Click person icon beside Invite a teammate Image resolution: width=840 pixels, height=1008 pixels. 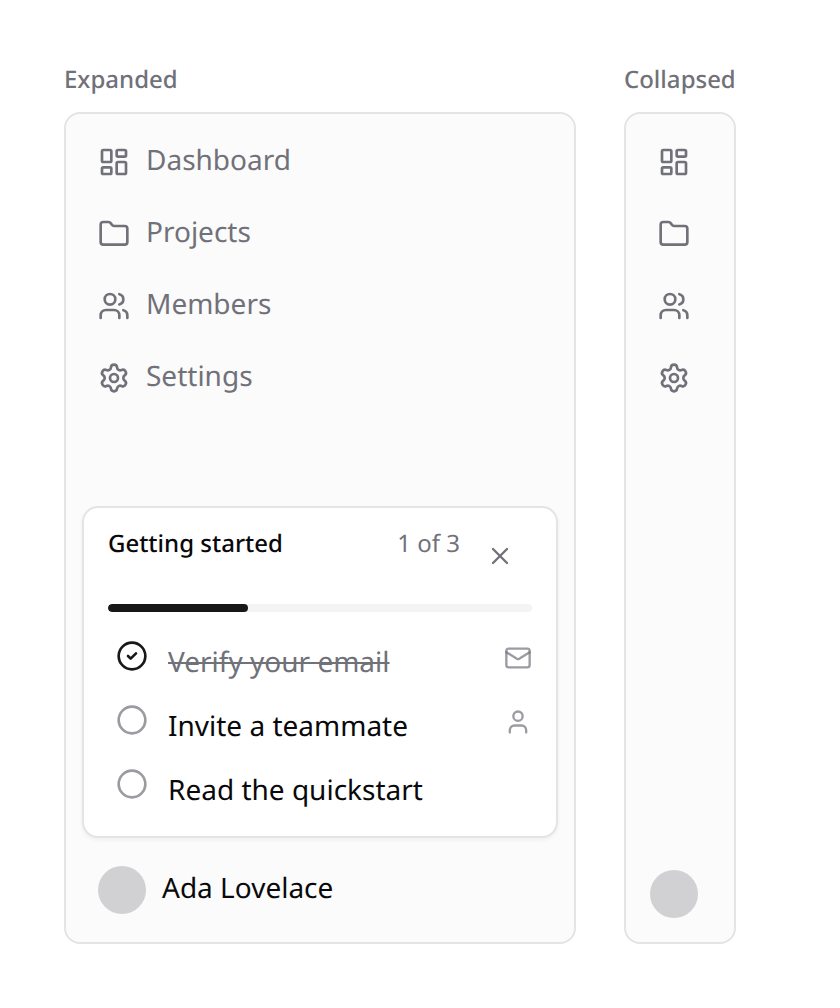click(x=518, y=723)
